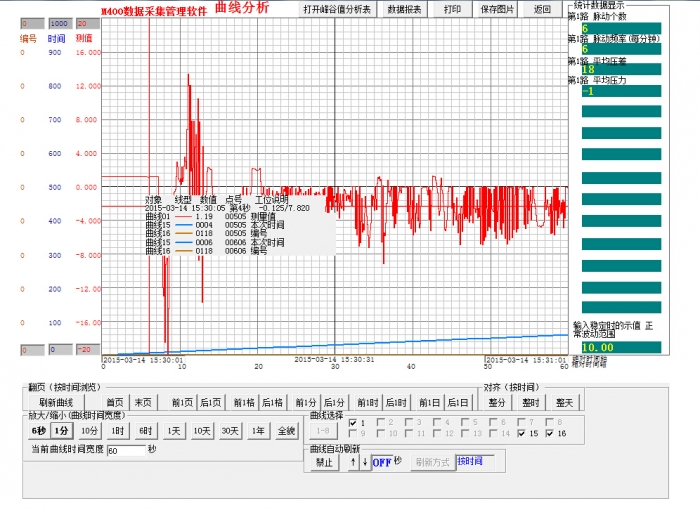Click the 禁止 auto refresh button

(325, 462)
